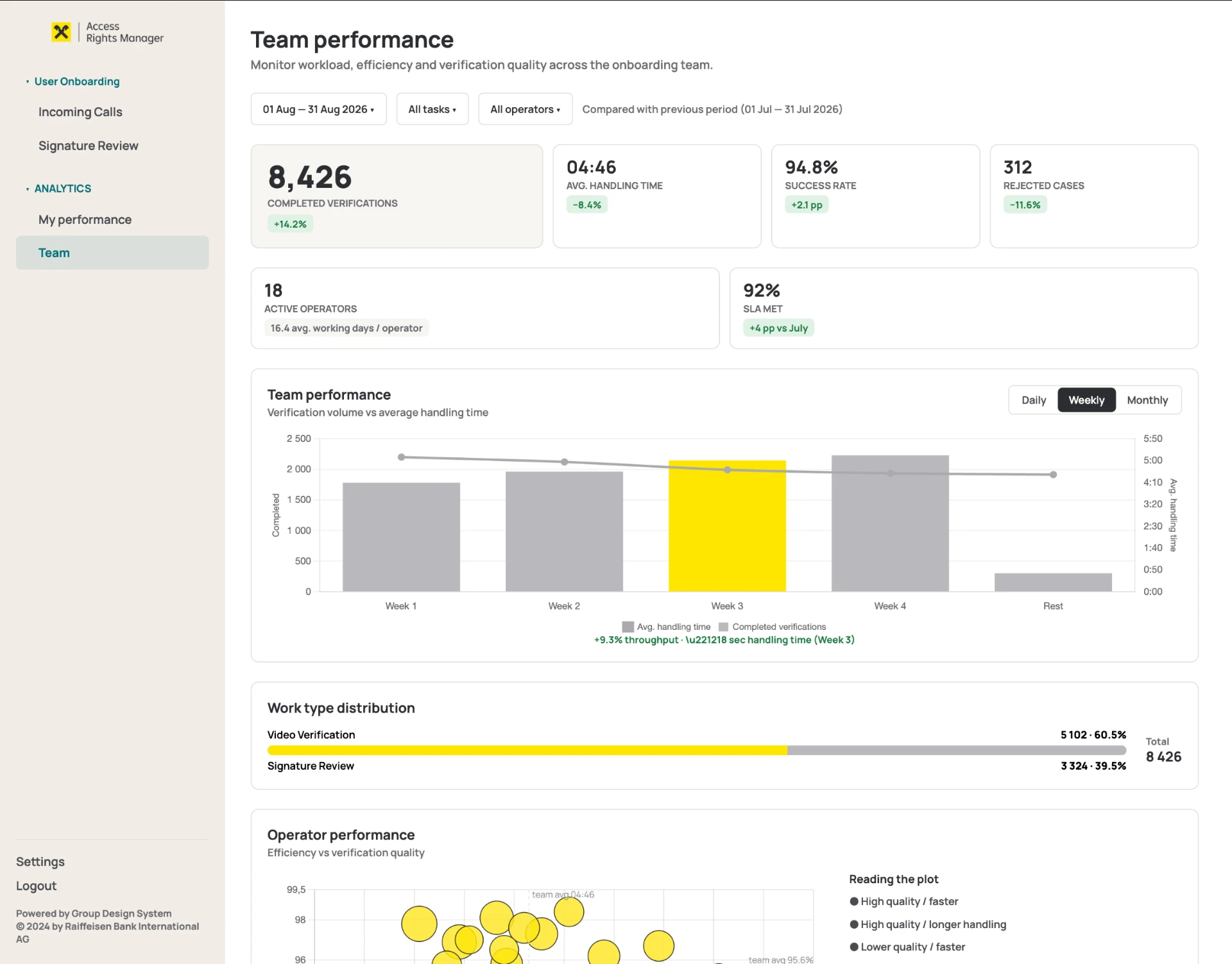Select the Weekly chart view
Screen dimensions: 1232x964
pyautogui.click(x=1086, y=400)
